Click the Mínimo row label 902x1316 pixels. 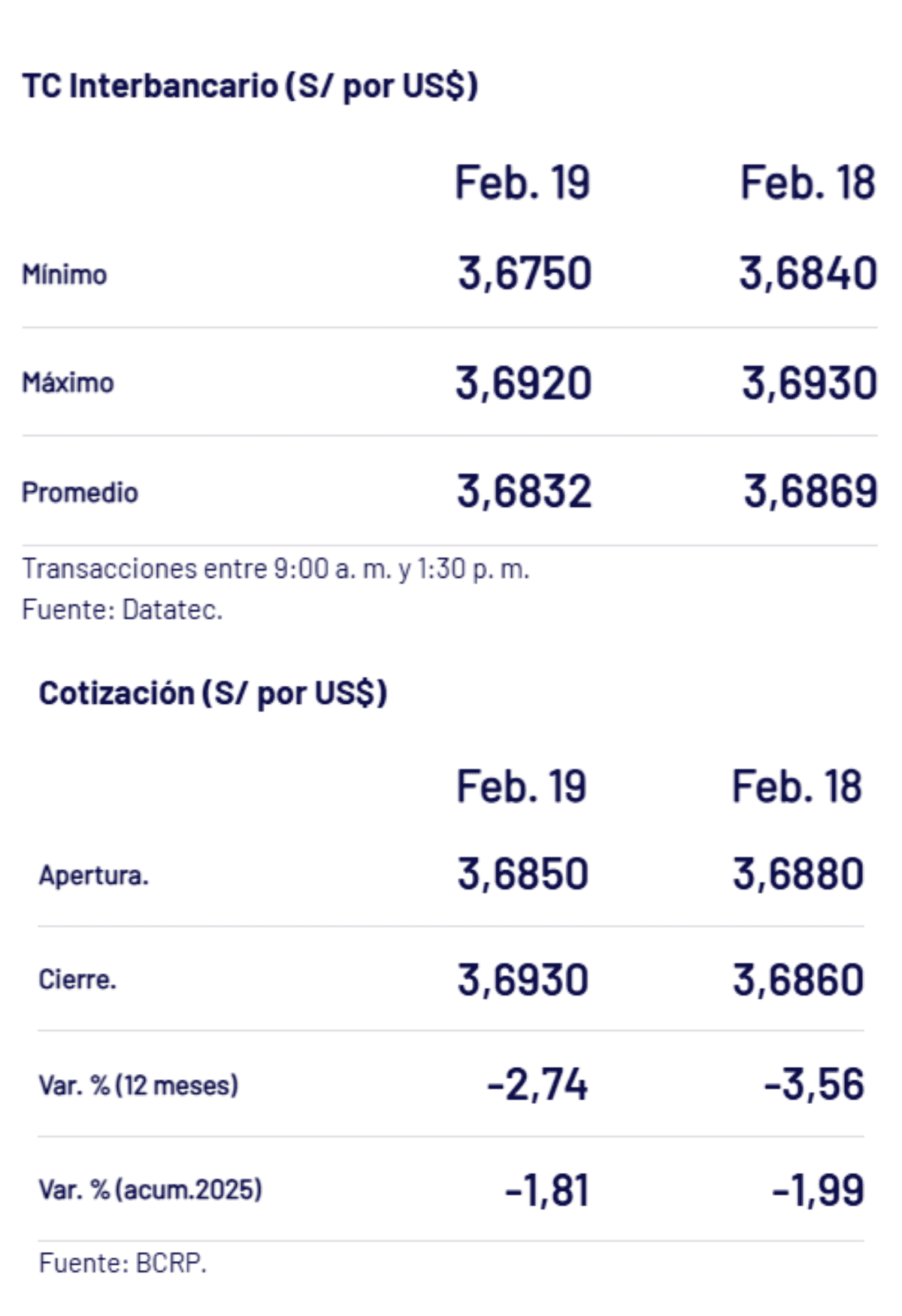tap(65, 274)
